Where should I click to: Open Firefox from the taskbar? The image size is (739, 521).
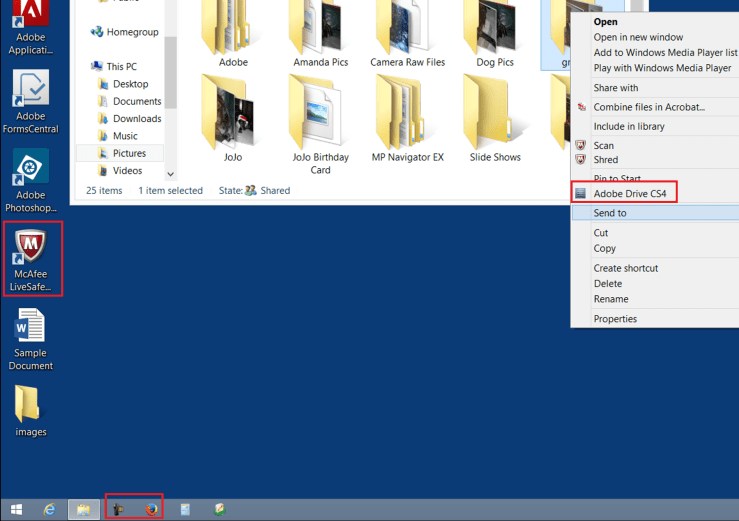pos(151,509)
